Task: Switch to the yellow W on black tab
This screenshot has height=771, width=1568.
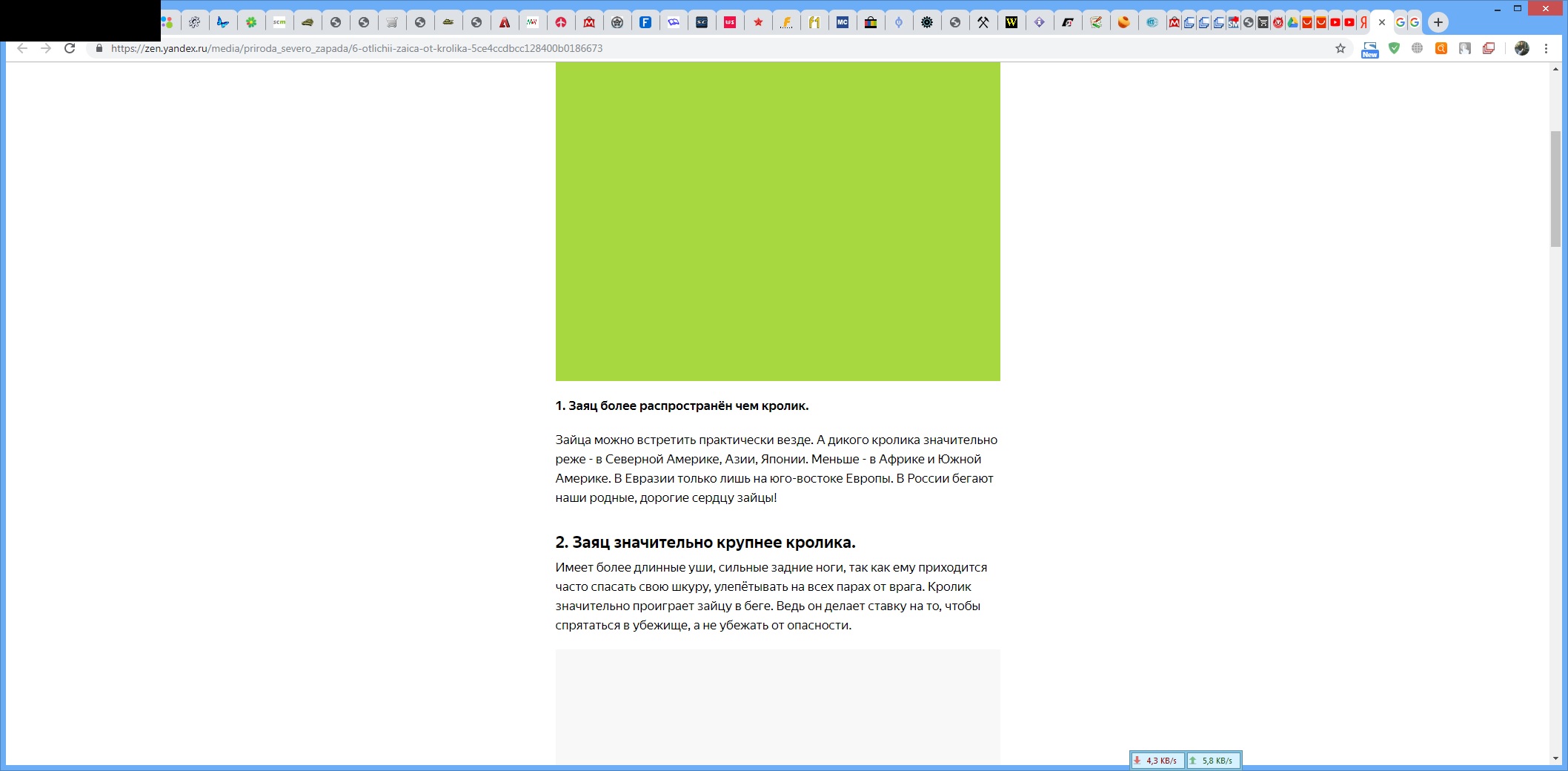Action: pos(1011,22)
